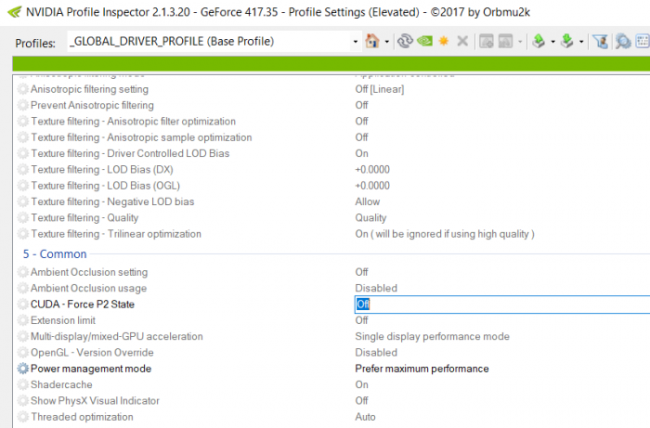650x428 pixels.
Task: Collapse the '5 - Common' section header
Action: pos(55,254)
